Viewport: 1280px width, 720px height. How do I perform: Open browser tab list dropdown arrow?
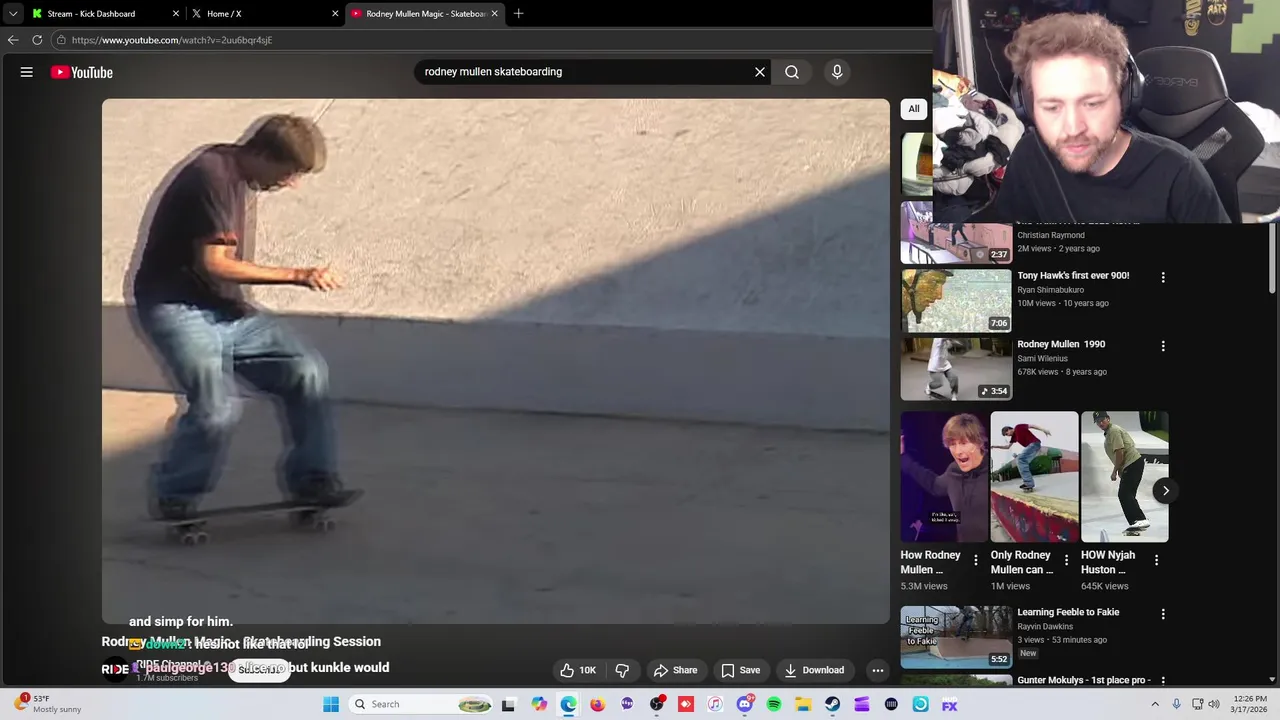tap(13, 14)
